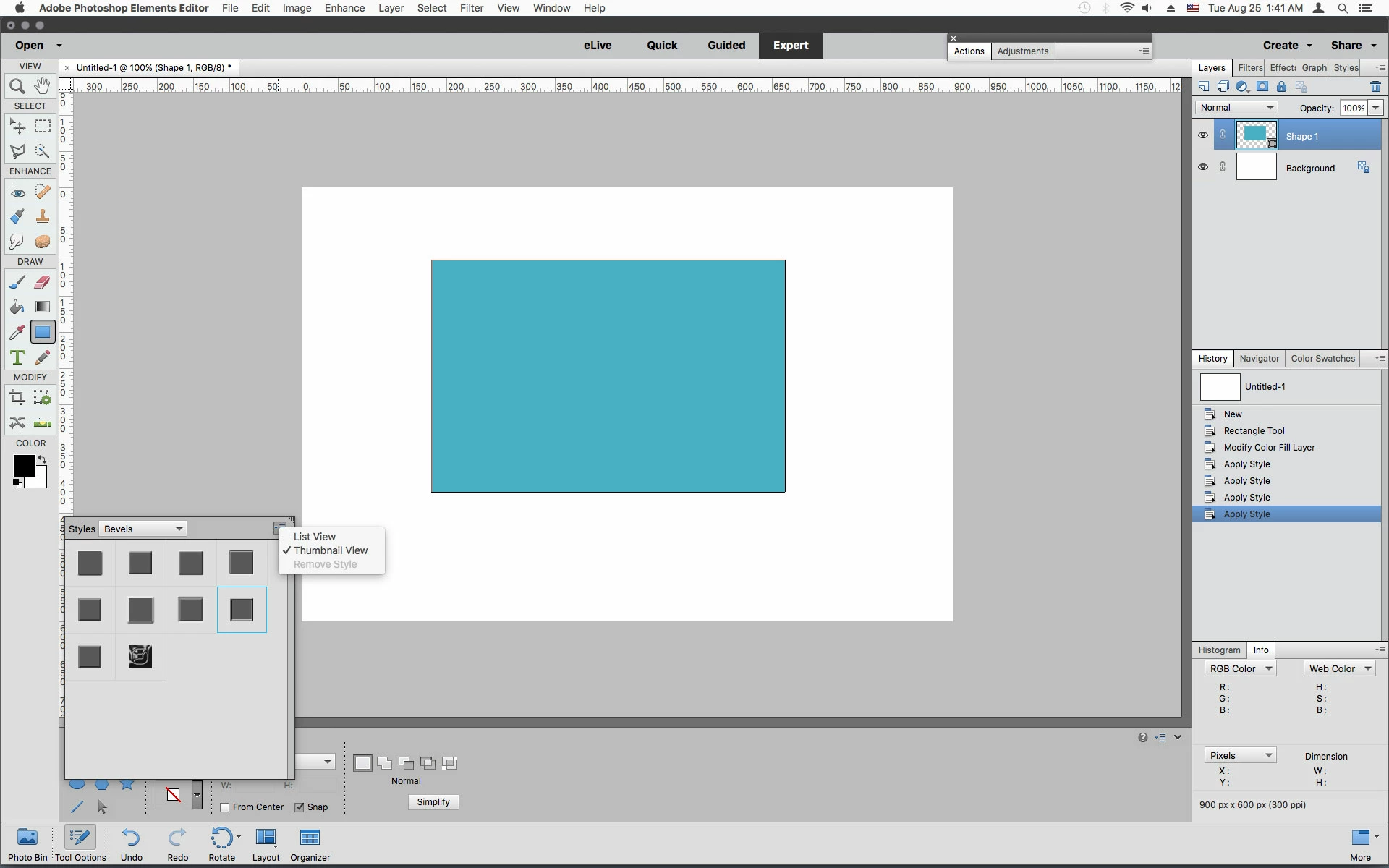Open the Normal blend mode dropdown
The image size is (1389, 868).
pyautogui.click(x=1236, y=108)
